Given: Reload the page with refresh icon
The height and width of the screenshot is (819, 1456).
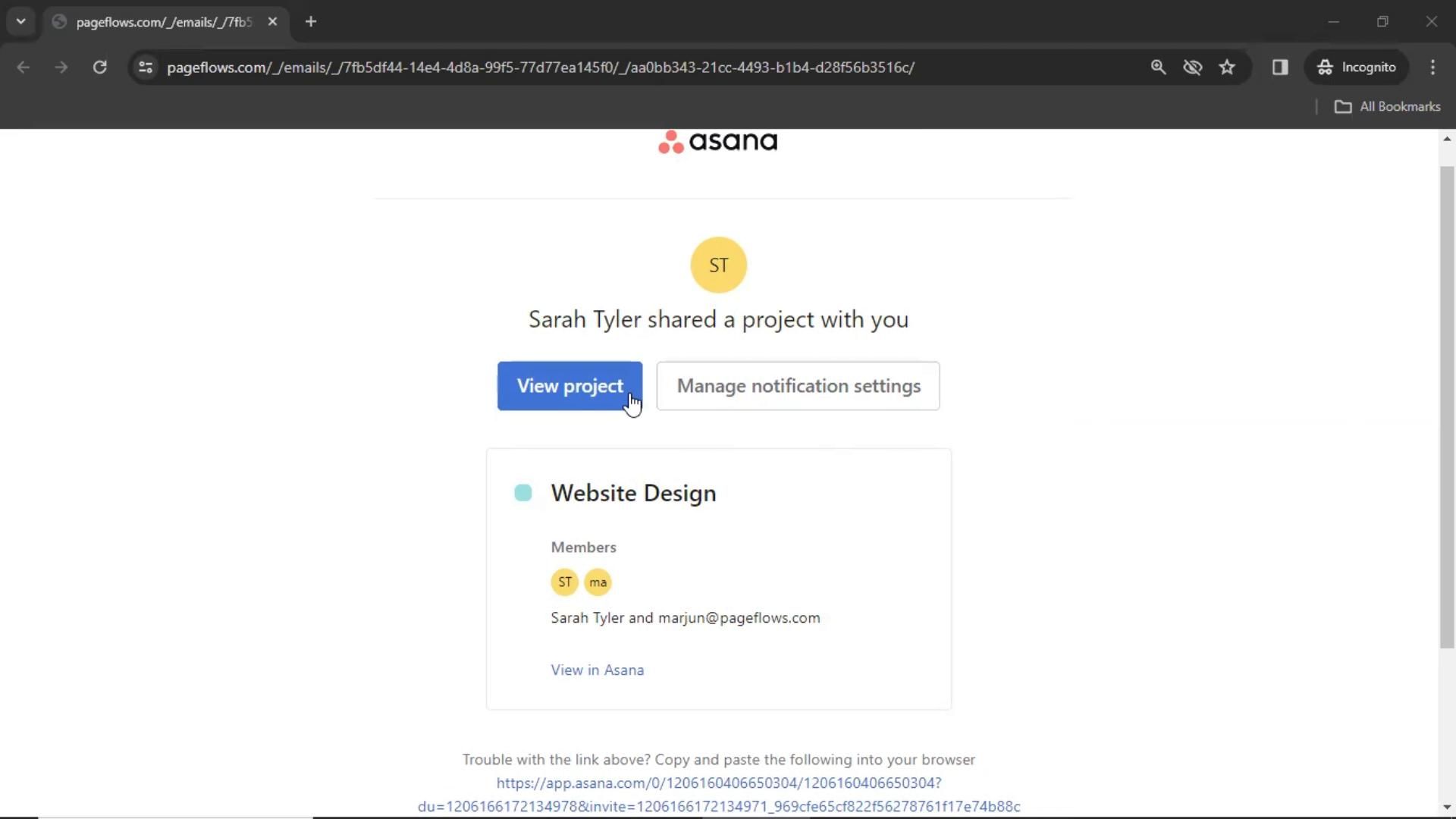Looking at the screenshot, I should point(99,67).
